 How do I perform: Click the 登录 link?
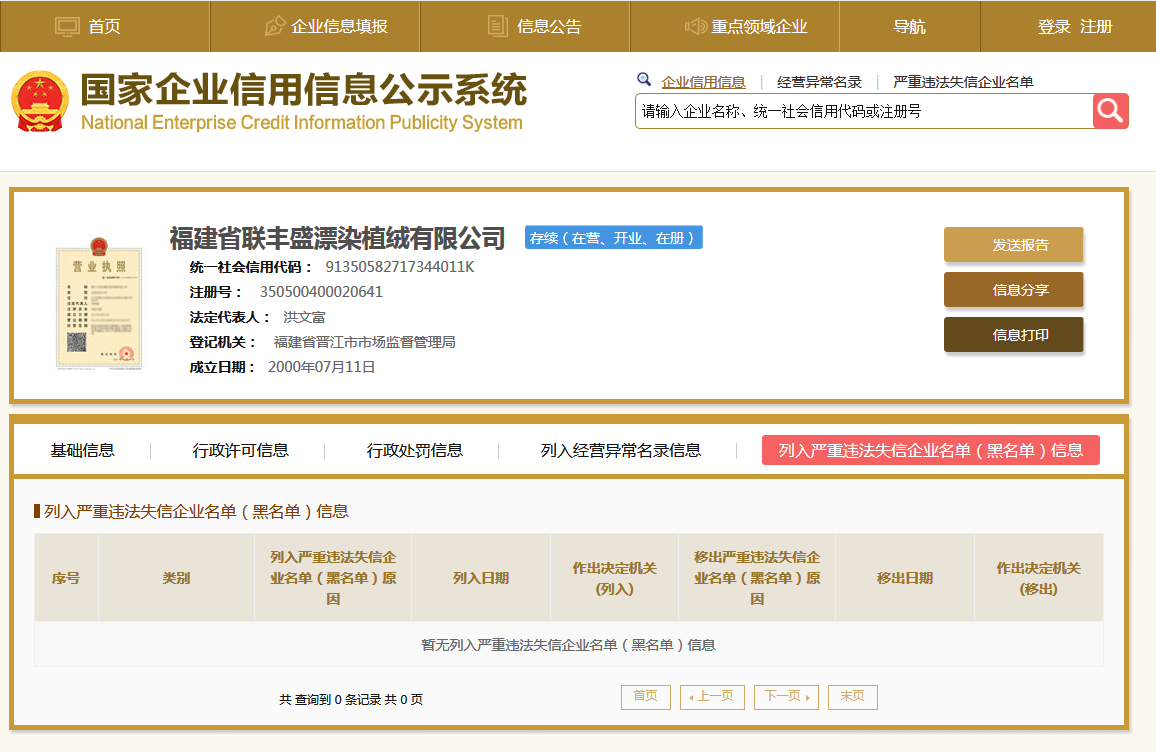click(x=1054, y=27)
